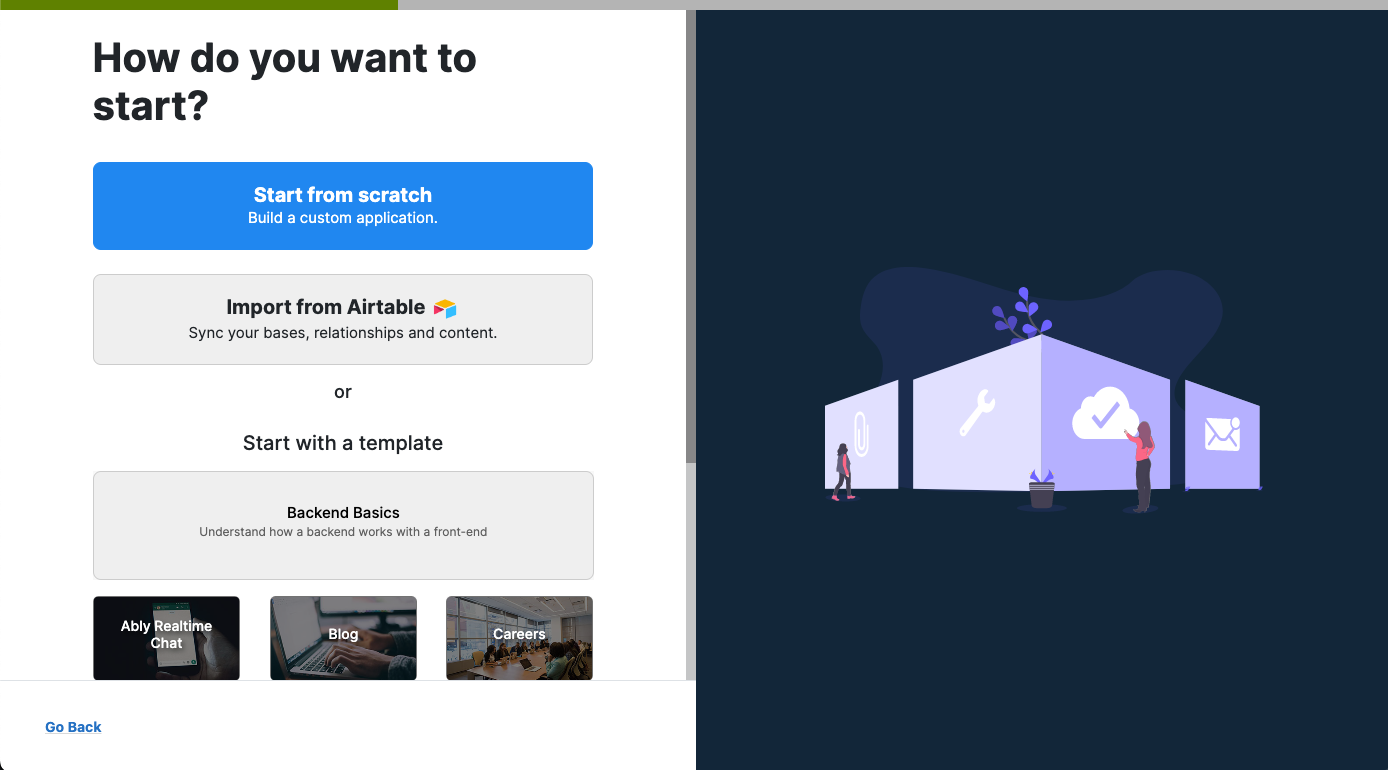Click the person beside the paperclip panel
1388x770 pixels.
tap(843, 472)
